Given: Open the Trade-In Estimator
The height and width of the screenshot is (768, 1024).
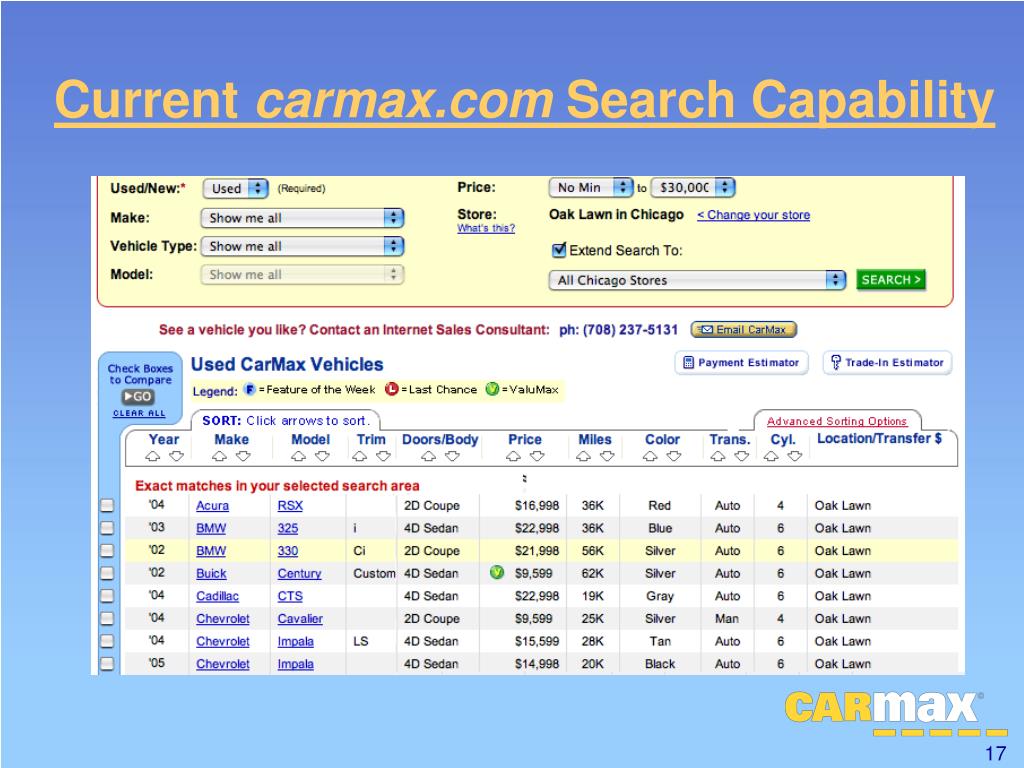Looking at the screenshot, I should [x=888, y=362].
